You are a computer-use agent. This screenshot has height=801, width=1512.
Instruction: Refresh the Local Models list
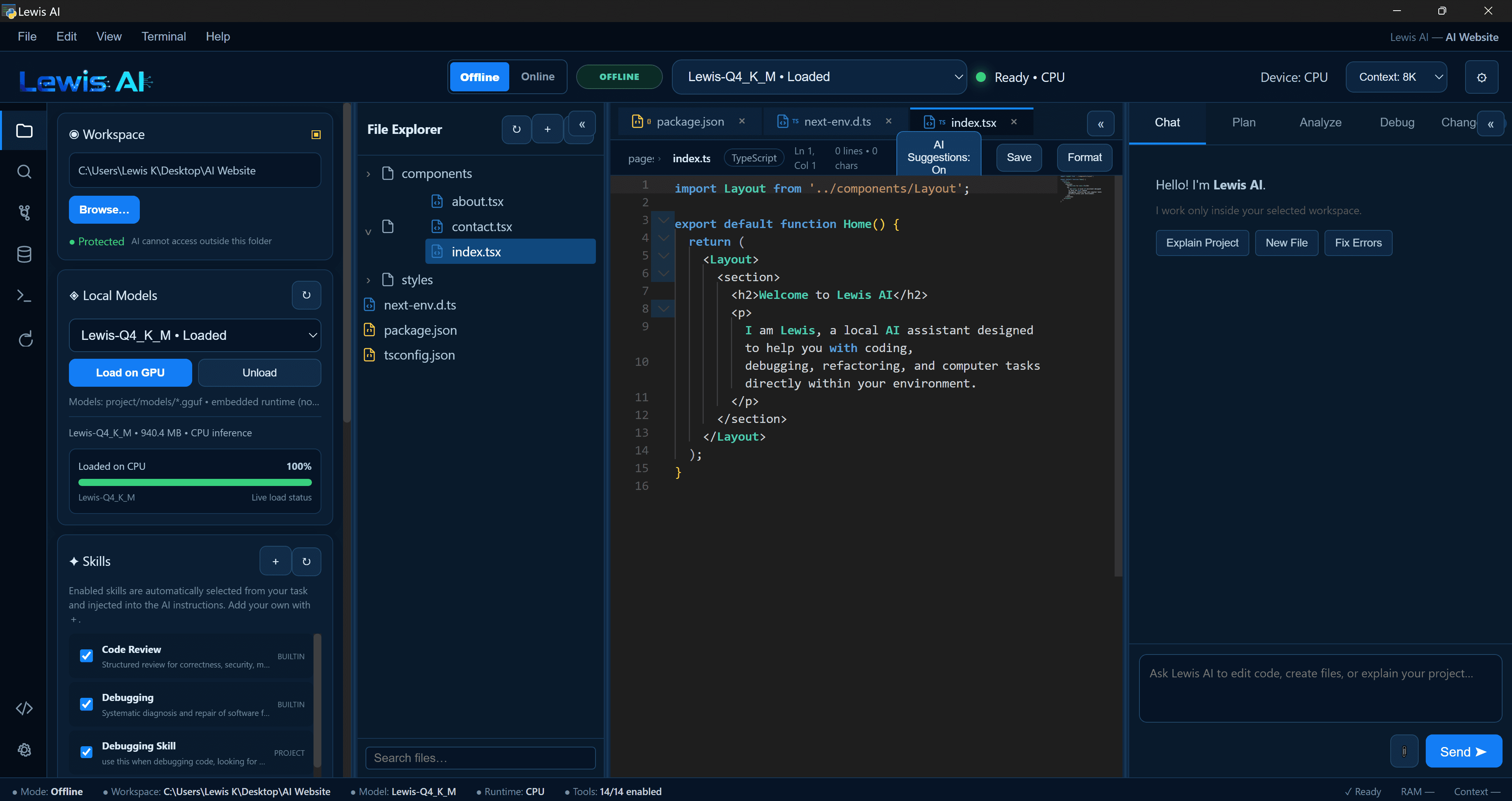coord(306,295)
